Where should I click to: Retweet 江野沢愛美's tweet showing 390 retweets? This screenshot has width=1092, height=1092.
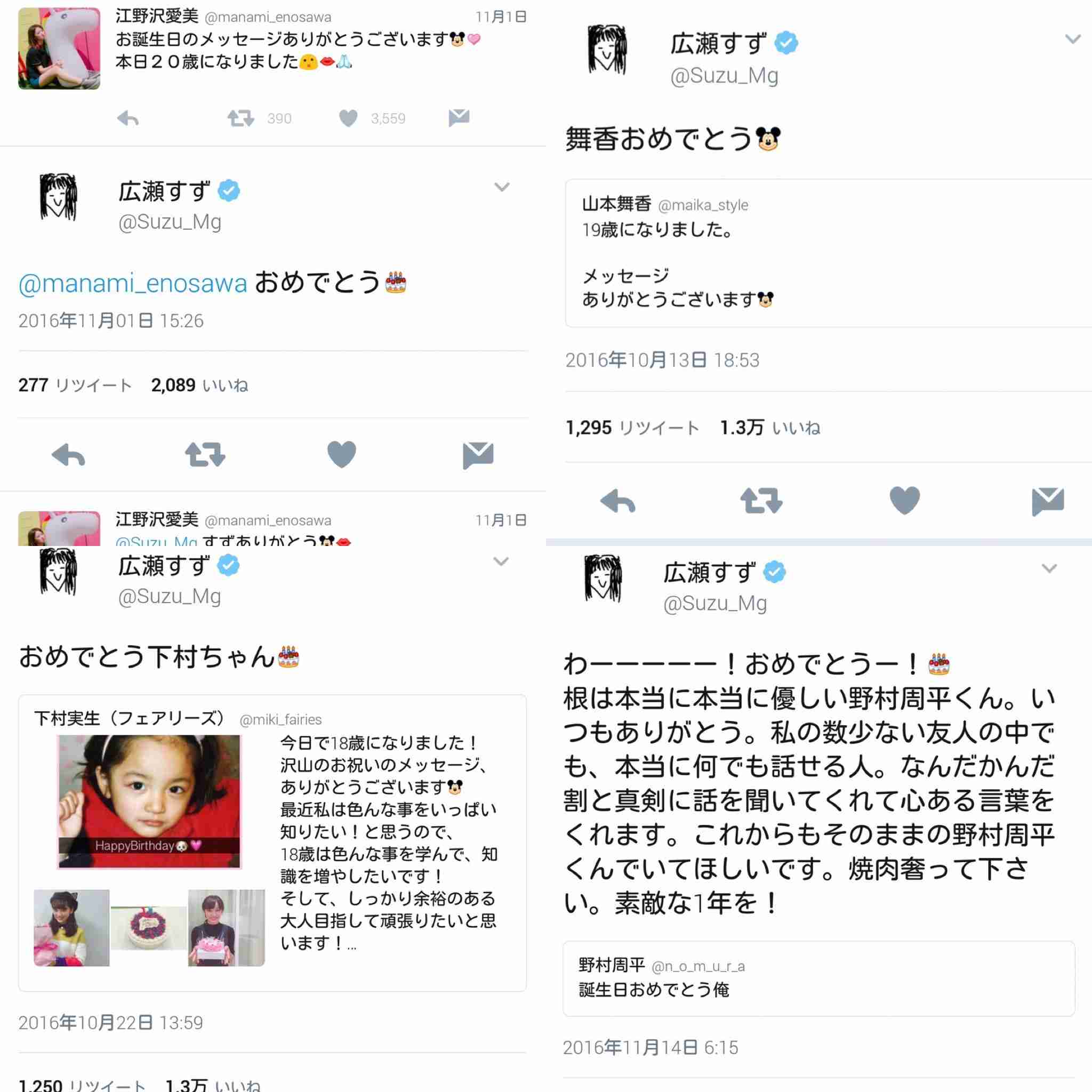241,118
